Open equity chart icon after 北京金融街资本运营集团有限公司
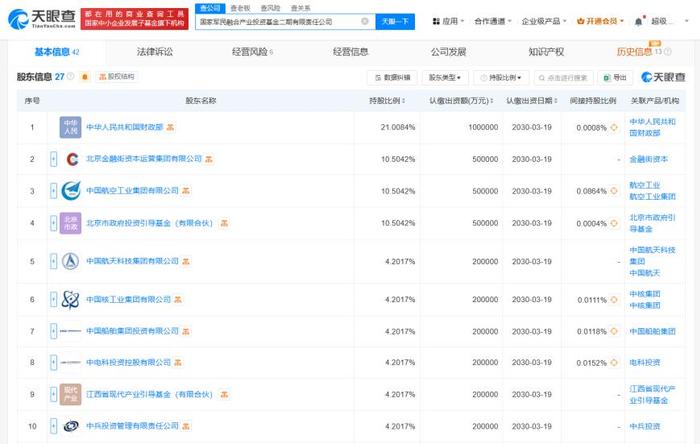Image resolution: width=700 pixels, height=444 pixels. 209,159
